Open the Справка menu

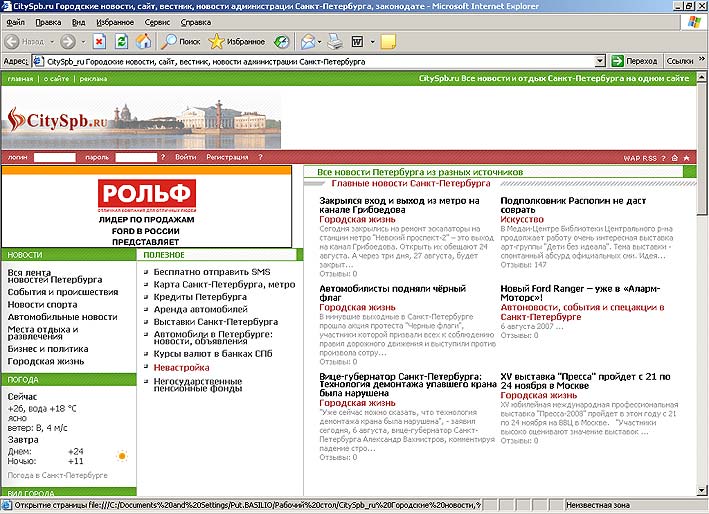196,22
